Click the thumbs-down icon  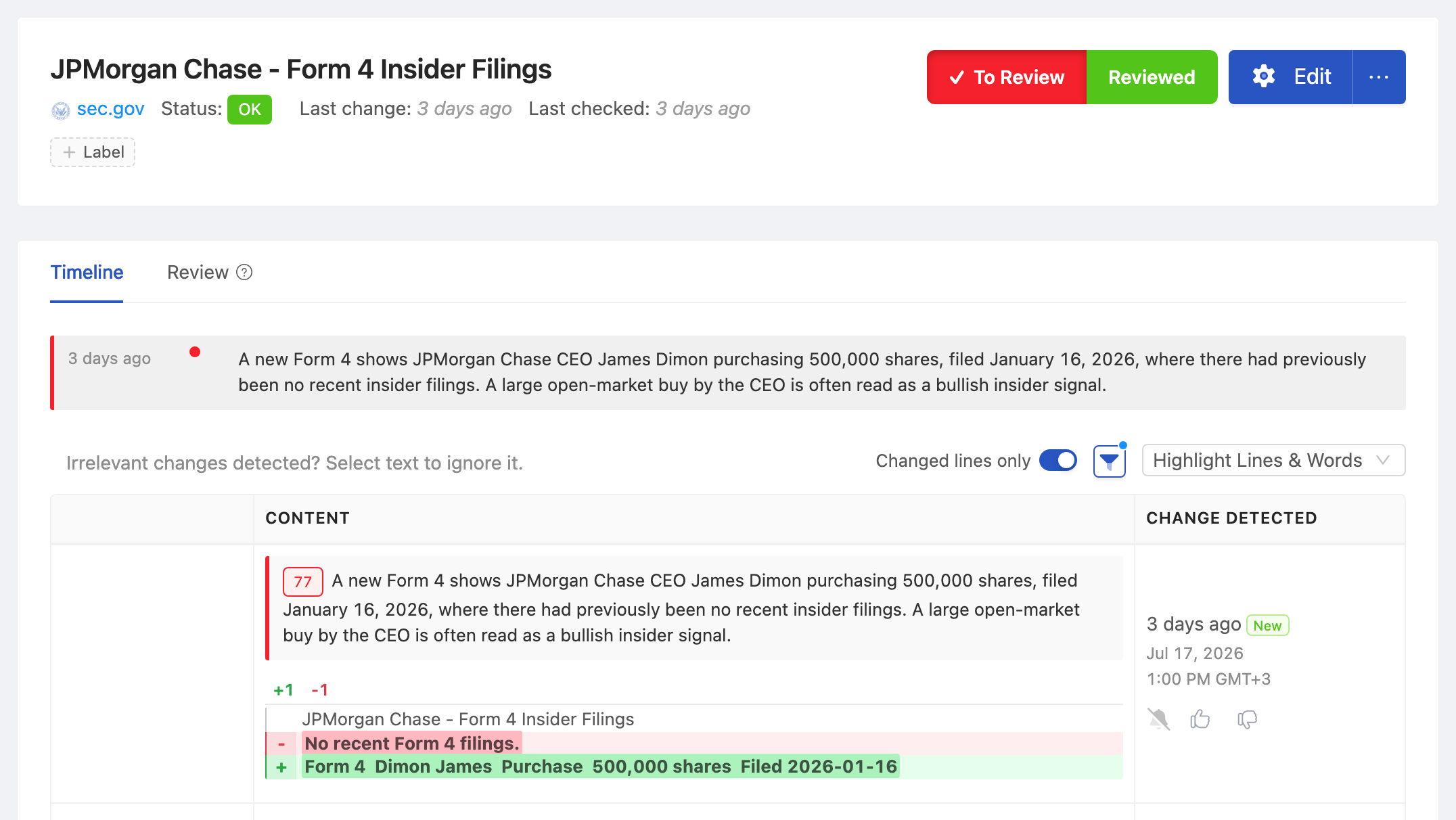point(1246,719)
